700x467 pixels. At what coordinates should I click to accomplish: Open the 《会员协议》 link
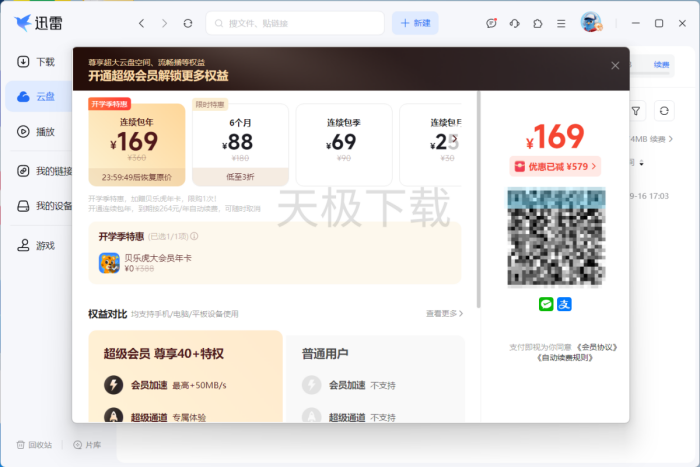coord(597,347)
